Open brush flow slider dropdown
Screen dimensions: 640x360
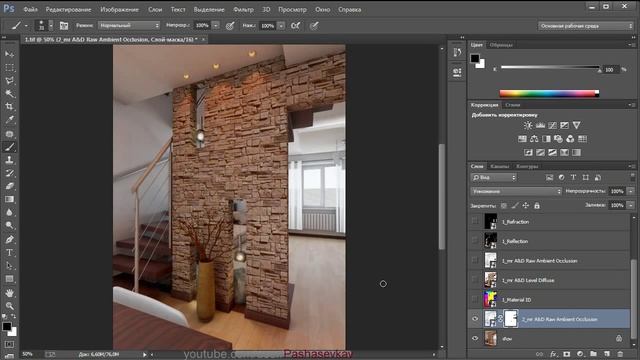[281, 26]
